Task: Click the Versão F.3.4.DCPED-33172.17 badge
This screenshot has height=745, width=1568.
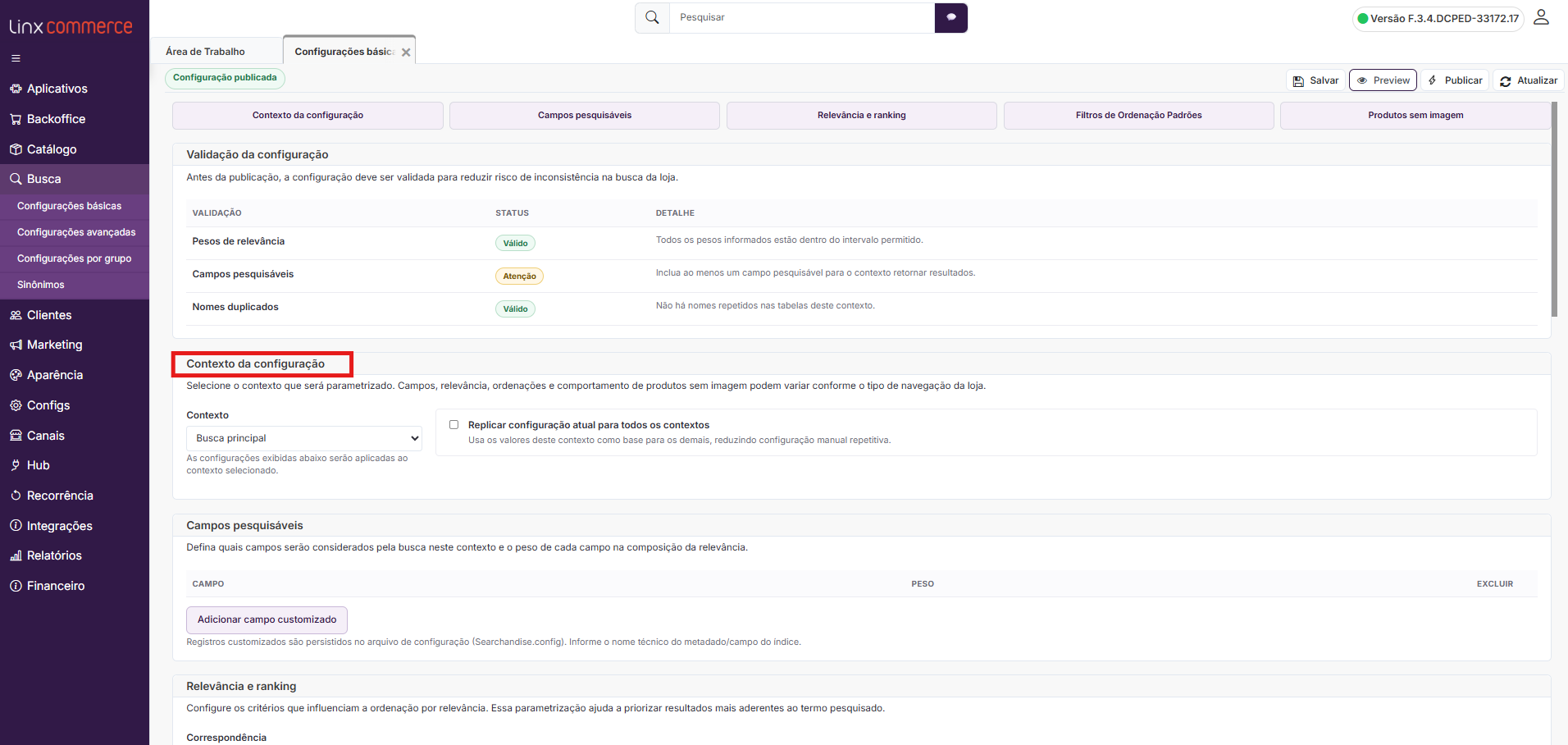Action: (x=1438, y=18)
